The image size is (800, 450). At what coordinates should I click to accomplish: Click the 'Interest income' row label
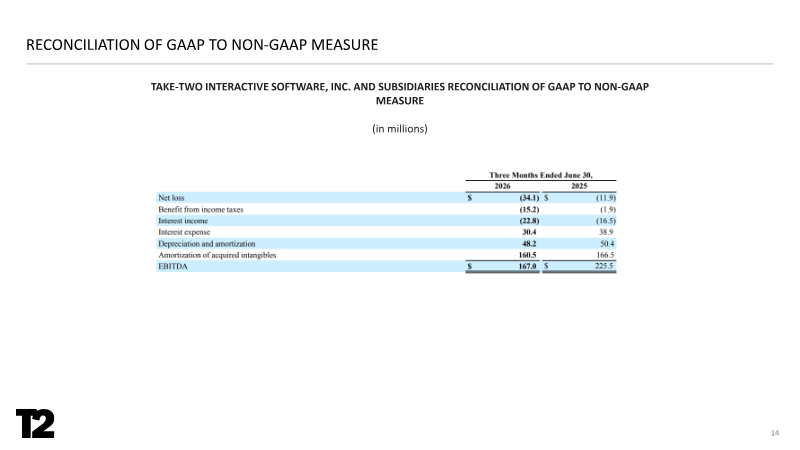click(183, 221)
